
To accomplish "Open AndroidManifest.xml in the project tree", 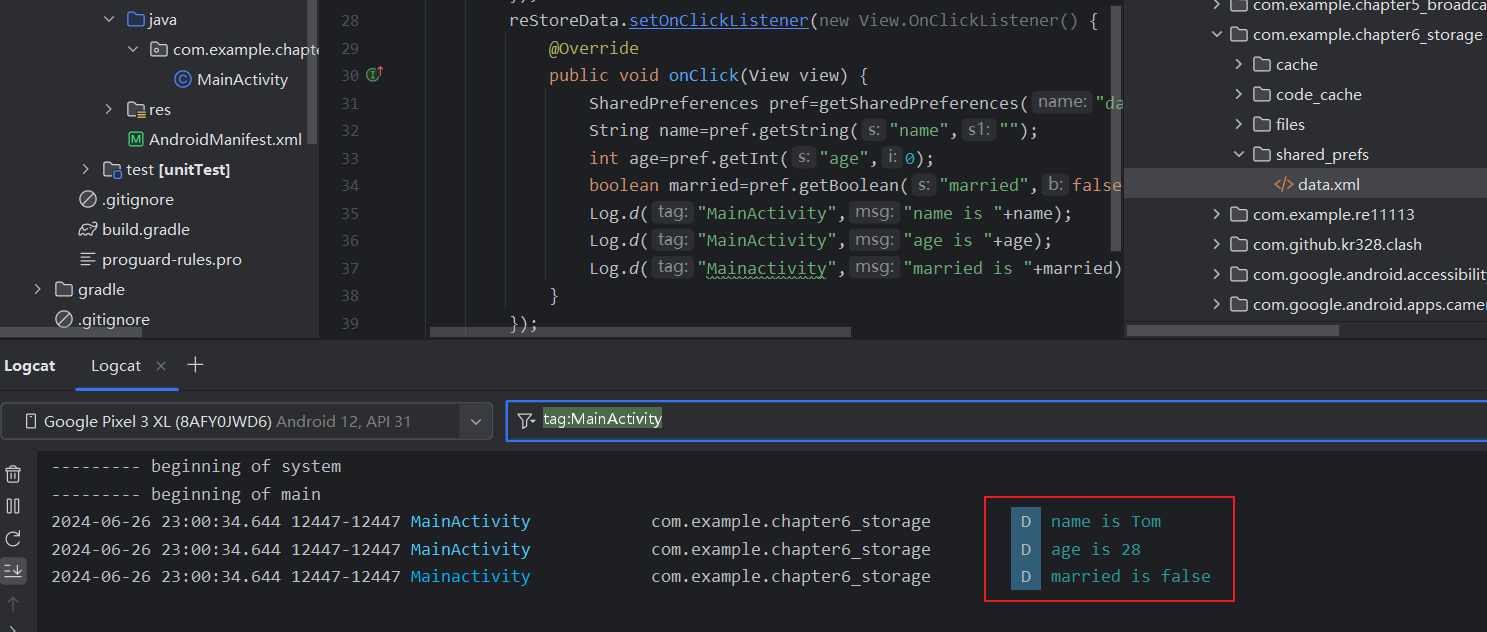I will pyautogui.click(x=224, y=140).
